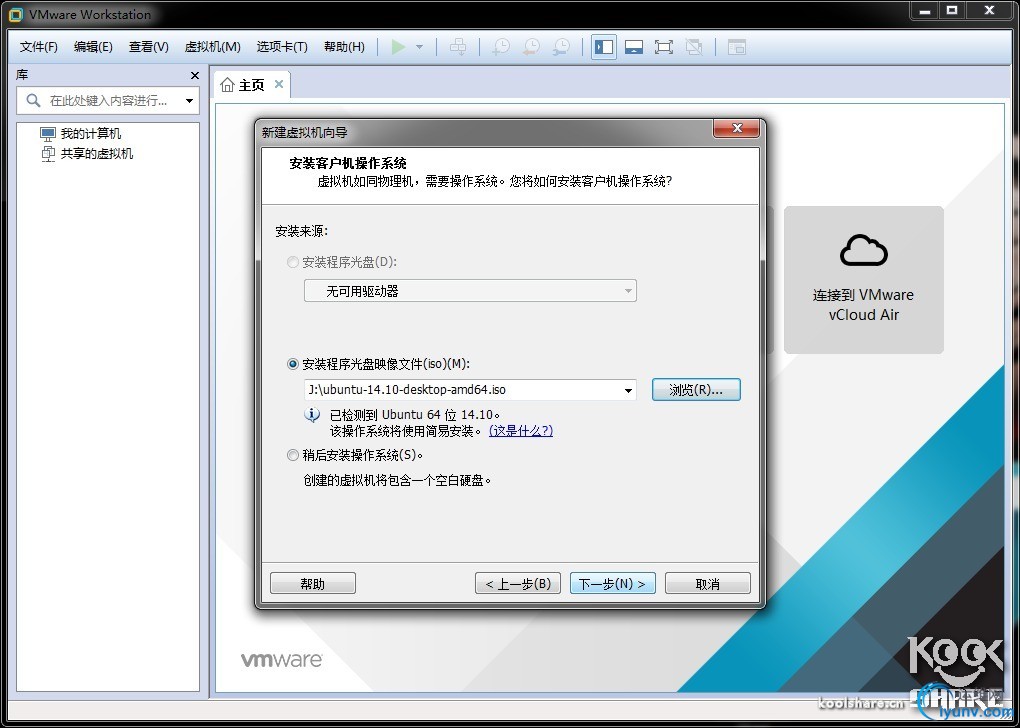Toggle the thumbnail bar toolbar icon

[634, 47]
